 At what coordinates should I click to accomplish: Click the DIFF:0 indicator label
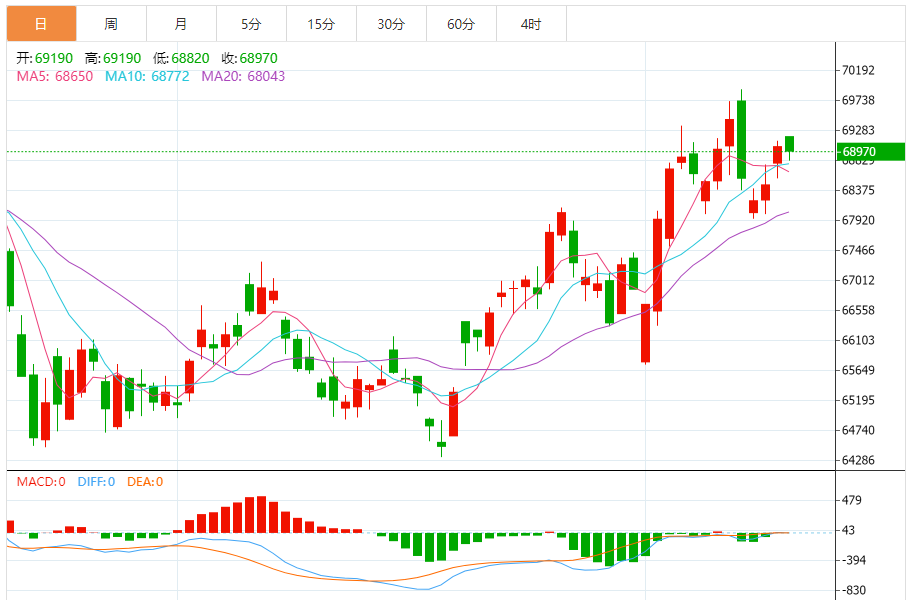96,482
